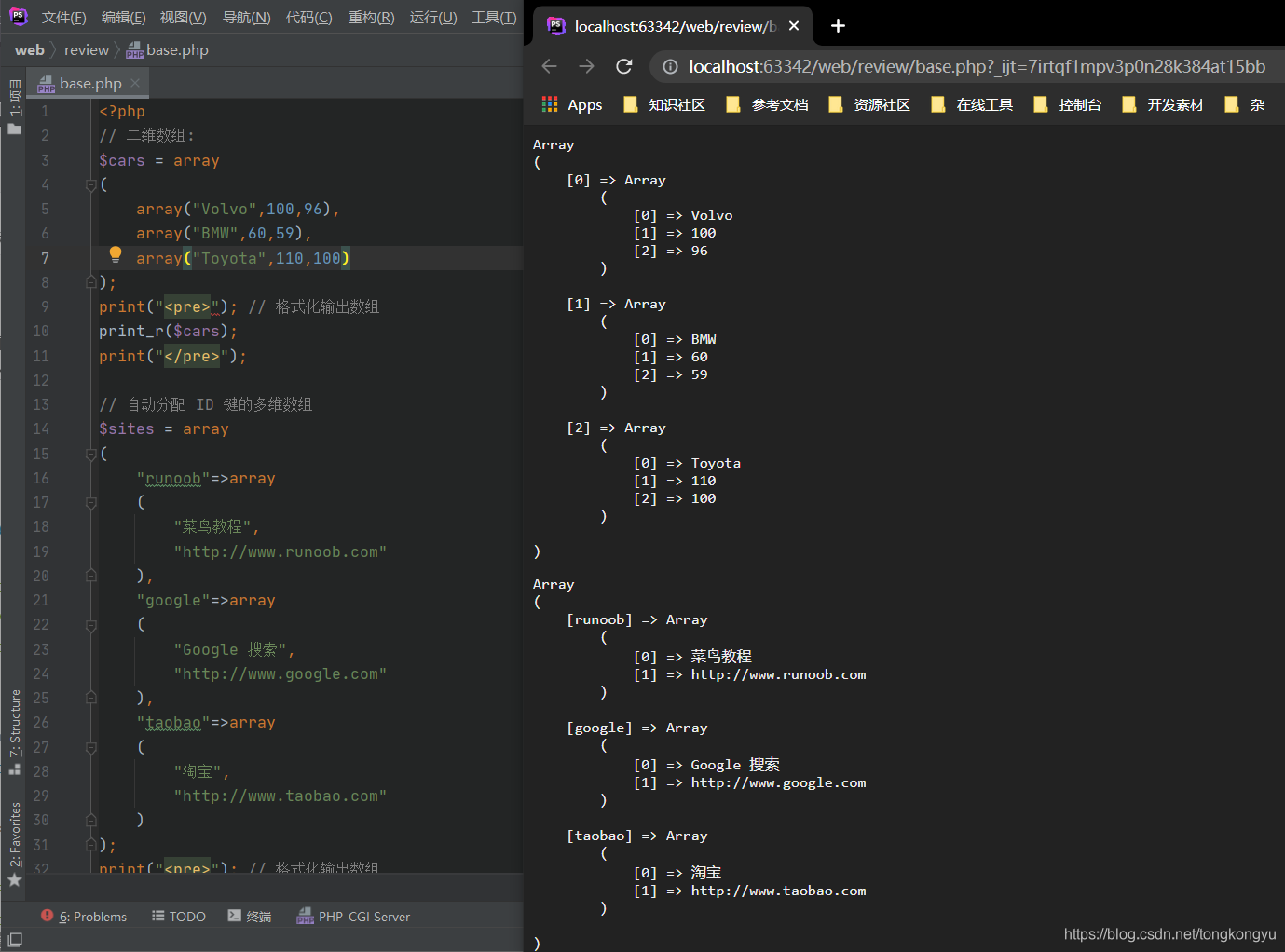Click the http://www.google.com output text
The image size is (1285, 952).
click(x=778, y=782)
